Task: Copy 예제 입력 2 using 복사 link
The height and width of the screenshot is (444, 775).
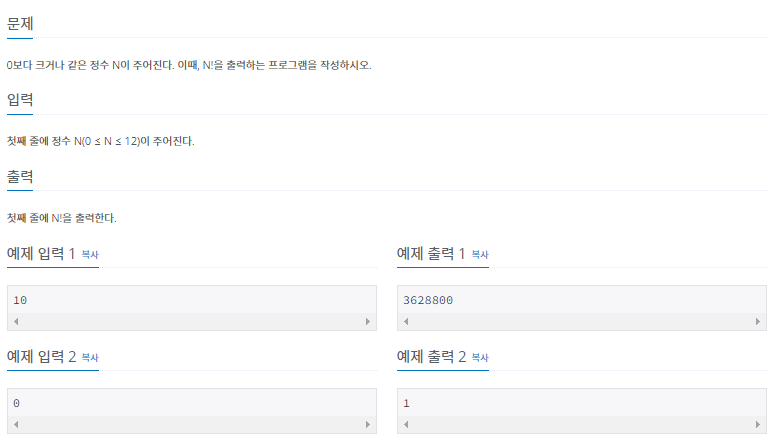Action: tap(90, 357)
